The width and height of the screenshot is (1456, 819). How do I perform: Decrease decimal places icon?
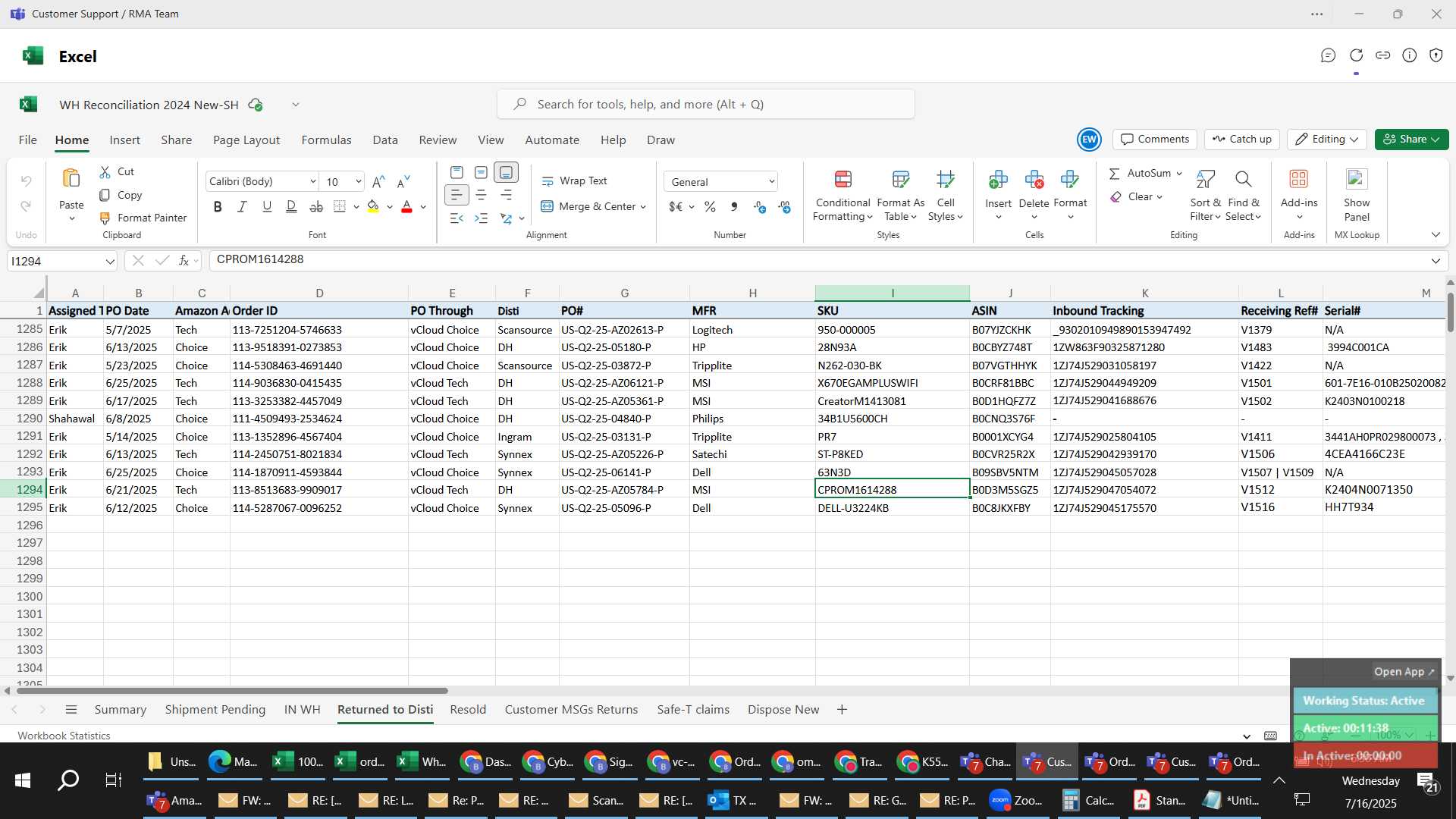click(784, 206)
